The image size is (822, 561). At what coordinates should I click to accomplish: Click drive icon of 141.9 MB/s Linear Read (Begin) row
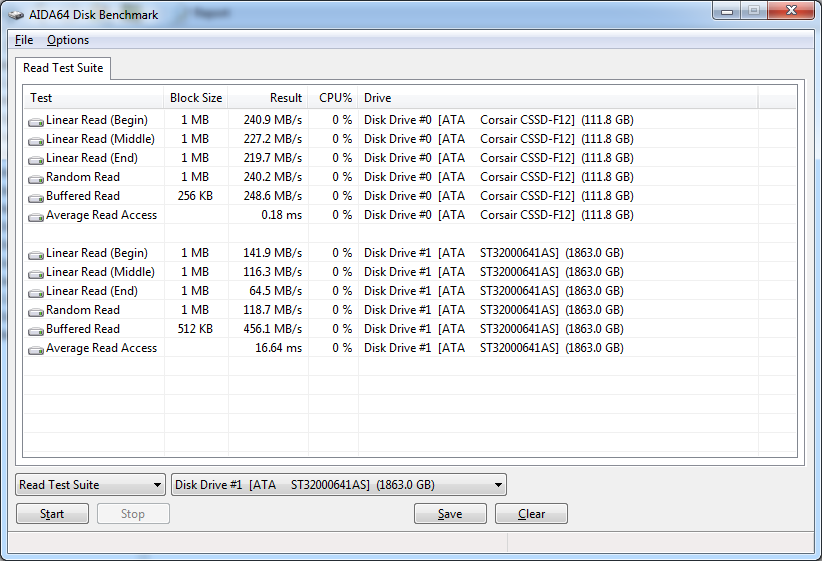coord(36,255)
